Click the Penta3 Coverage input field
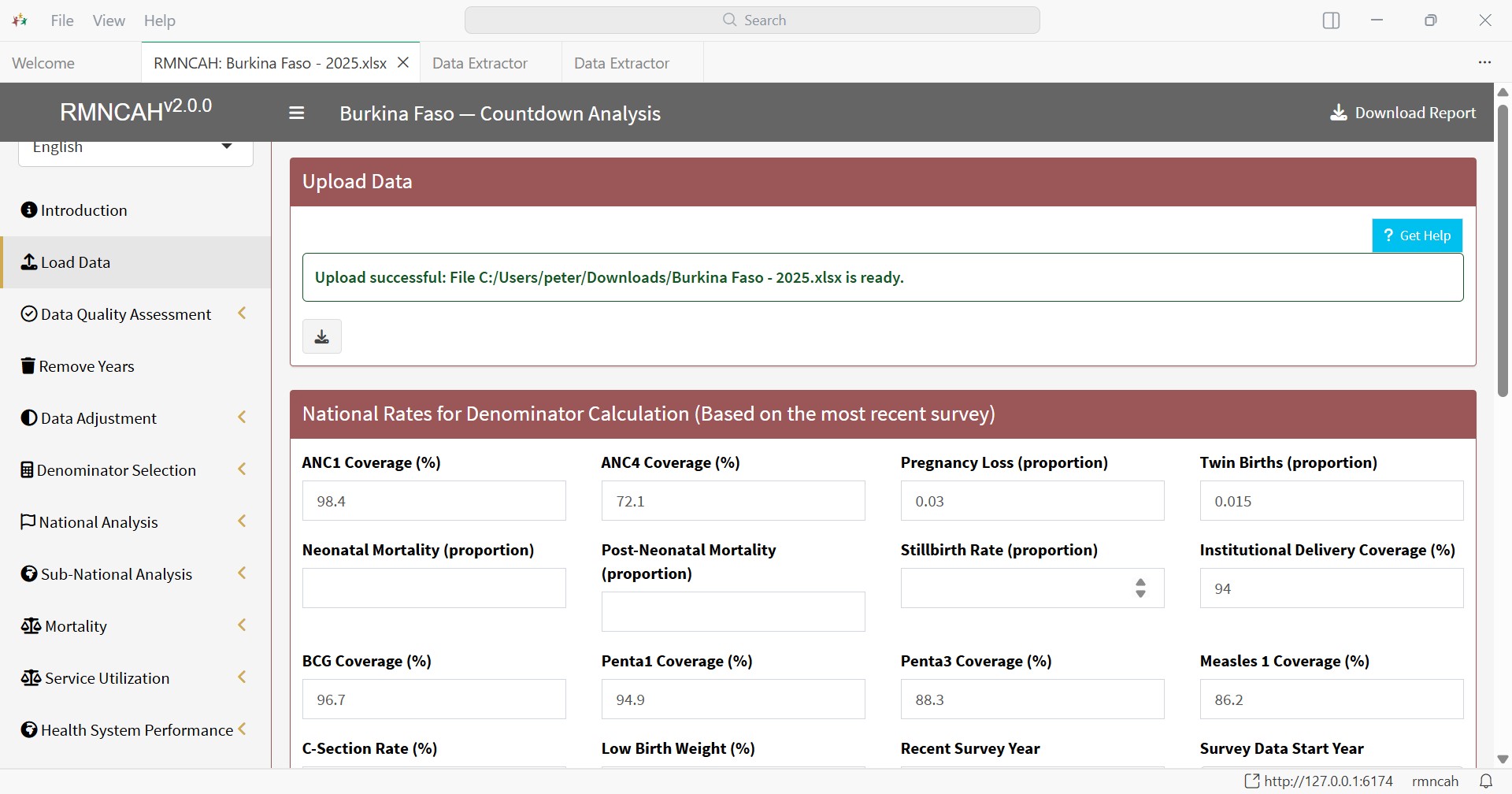 pos(1032,699)
